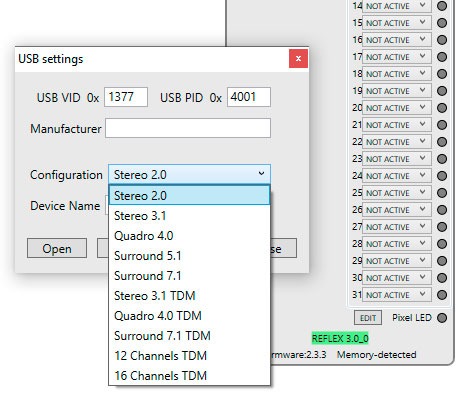
Task: Open row 27 NOT ACTIVE dropdown
Action: coord(397,227)
